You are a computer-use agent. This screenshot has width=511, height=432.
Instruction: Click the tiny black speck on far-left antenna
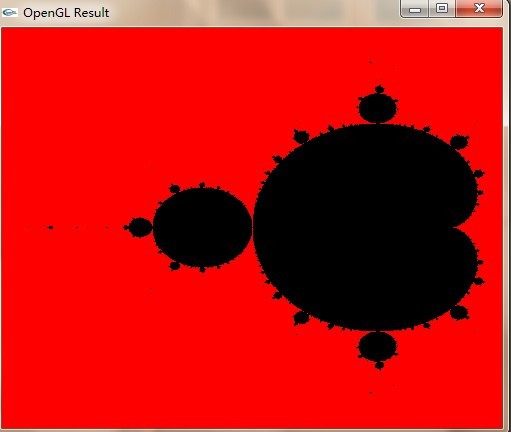click(50, 228)
